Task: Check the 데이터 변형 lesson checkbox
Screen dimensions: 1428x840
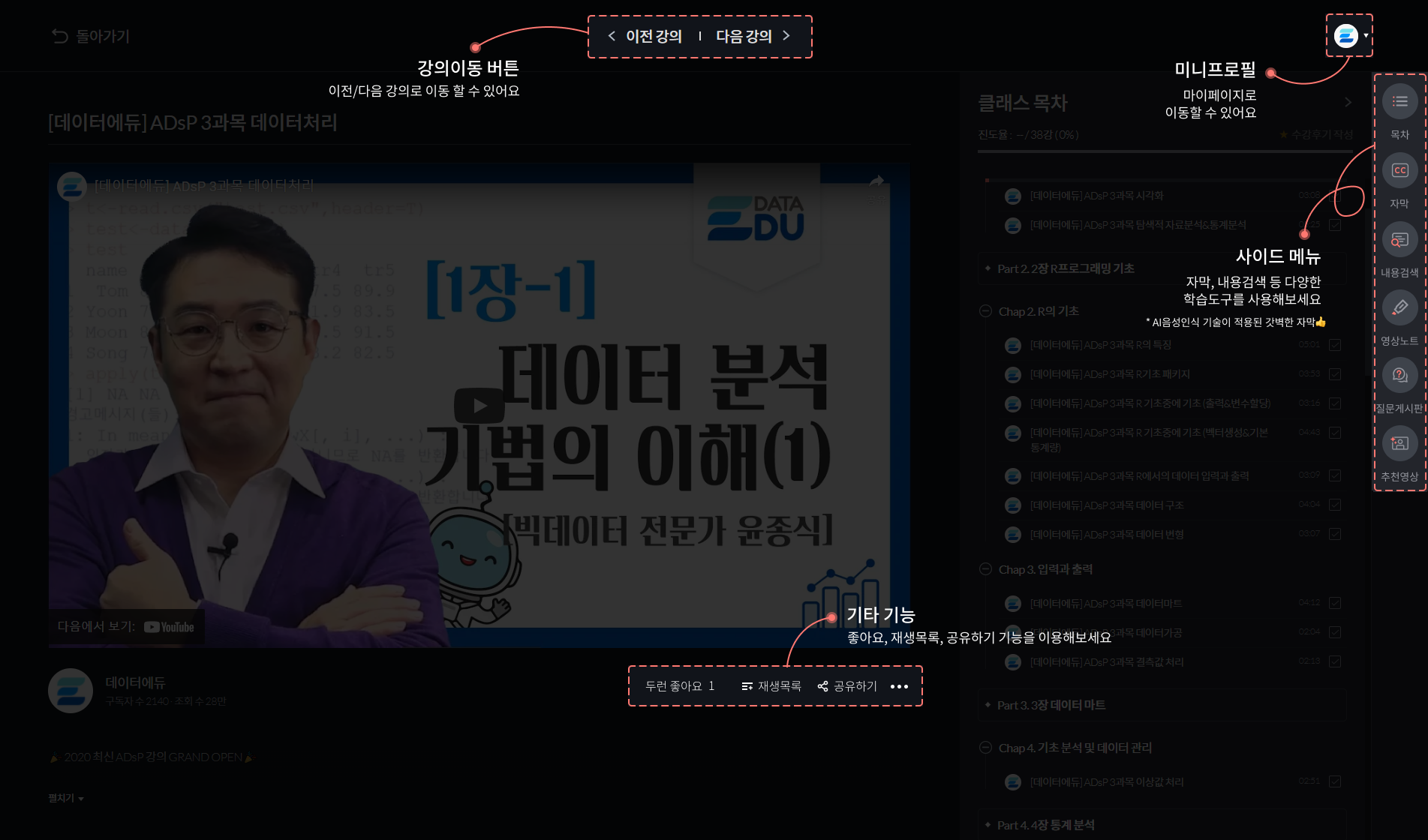Action: pyautogui.click(x=1335, y=534)
